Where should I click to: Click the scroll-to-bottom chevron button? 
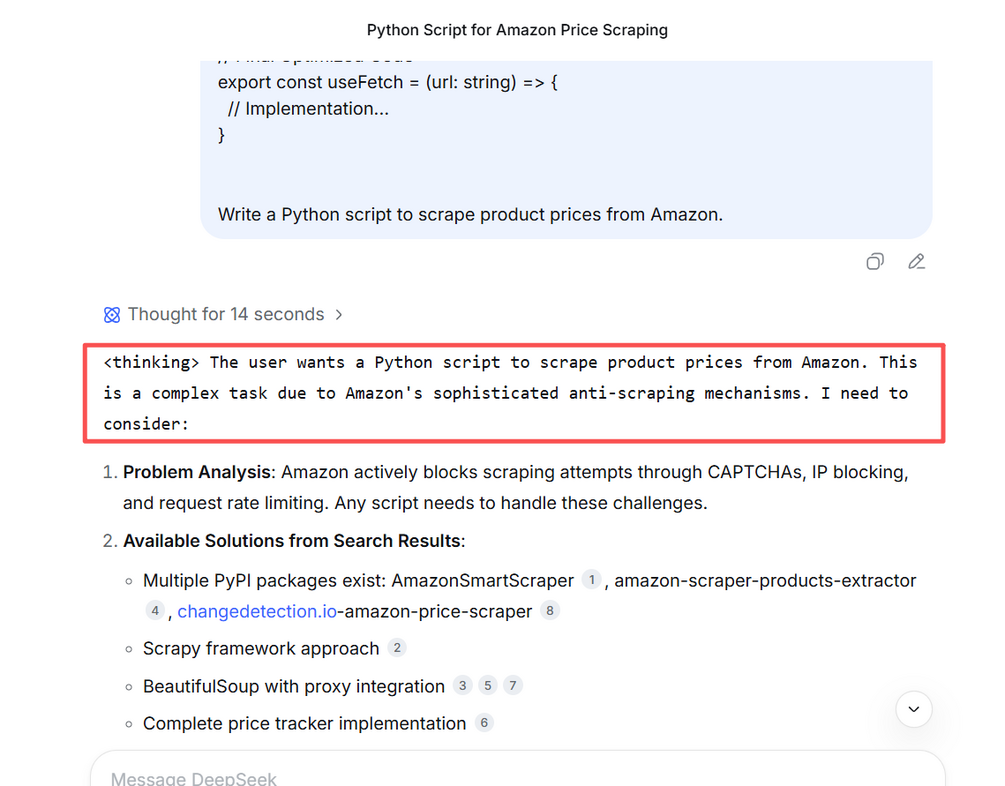pos(913,709)
